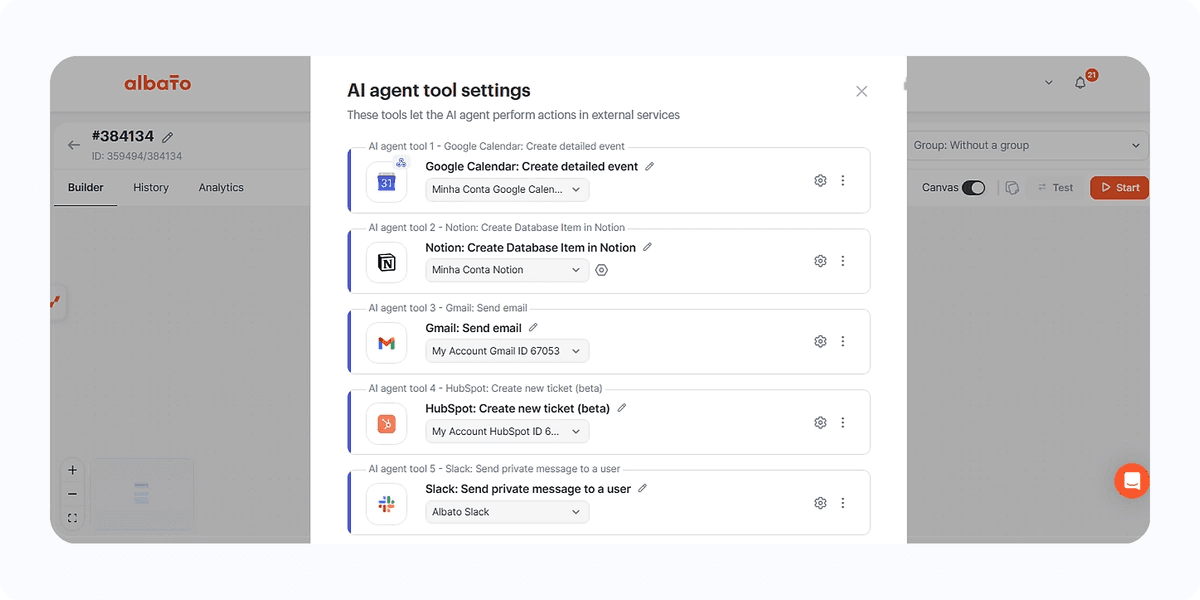Click the Slack app icon
The height and width of the screenshot is (600, 1200).
(387, 504)
